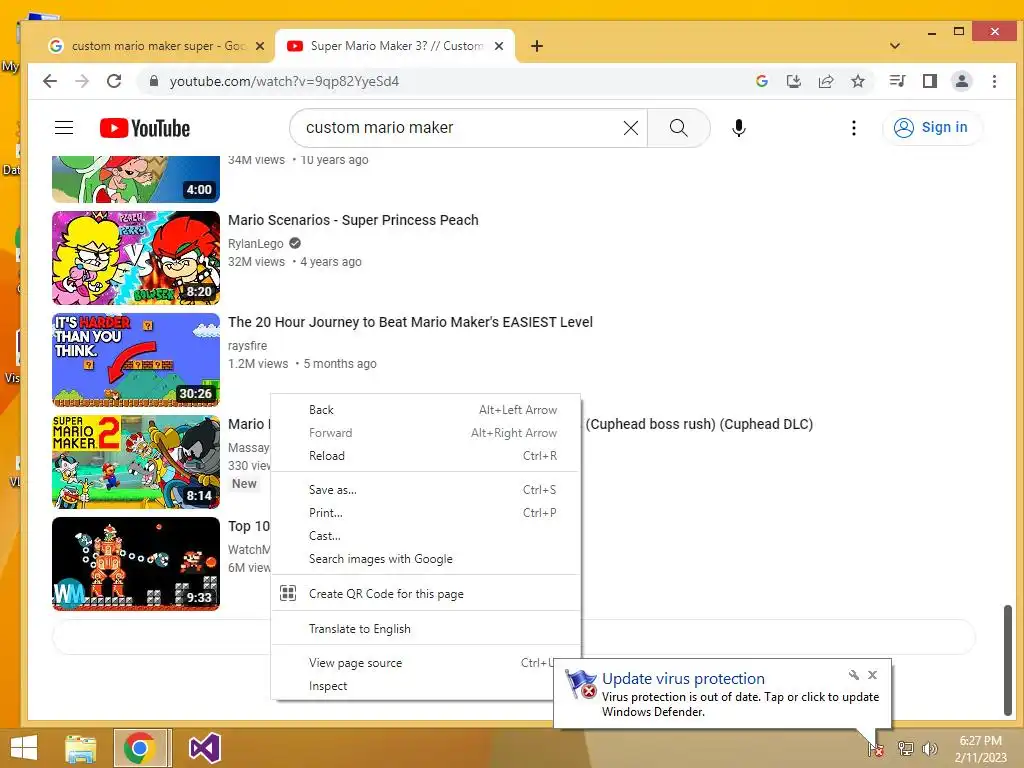Screen dimensions: 1024x768
Task: Open the Windows Start button
Action: (x=24, y=748)
